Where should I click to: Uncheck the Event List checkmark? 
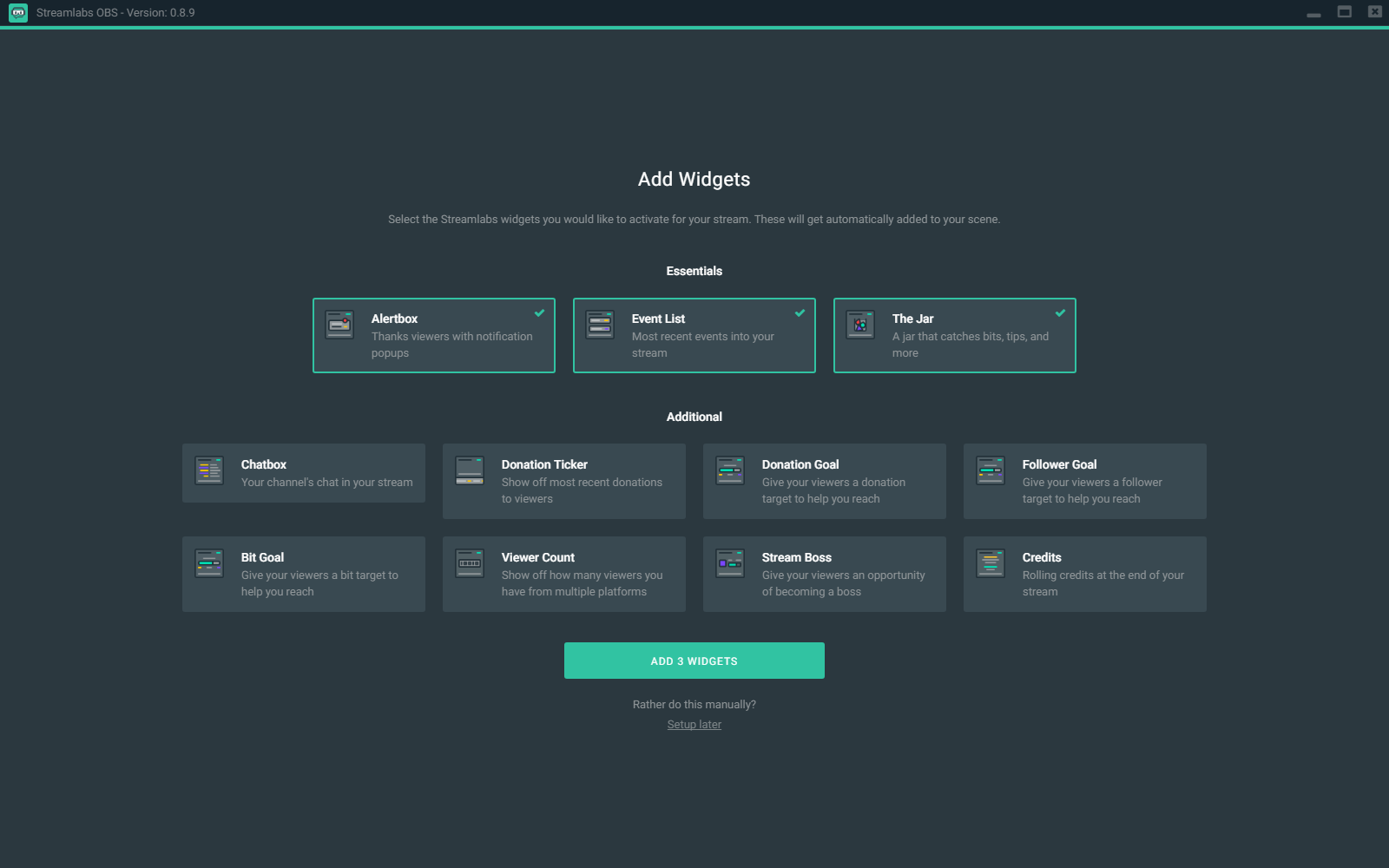pyautogui.click(x=800, y=313)
